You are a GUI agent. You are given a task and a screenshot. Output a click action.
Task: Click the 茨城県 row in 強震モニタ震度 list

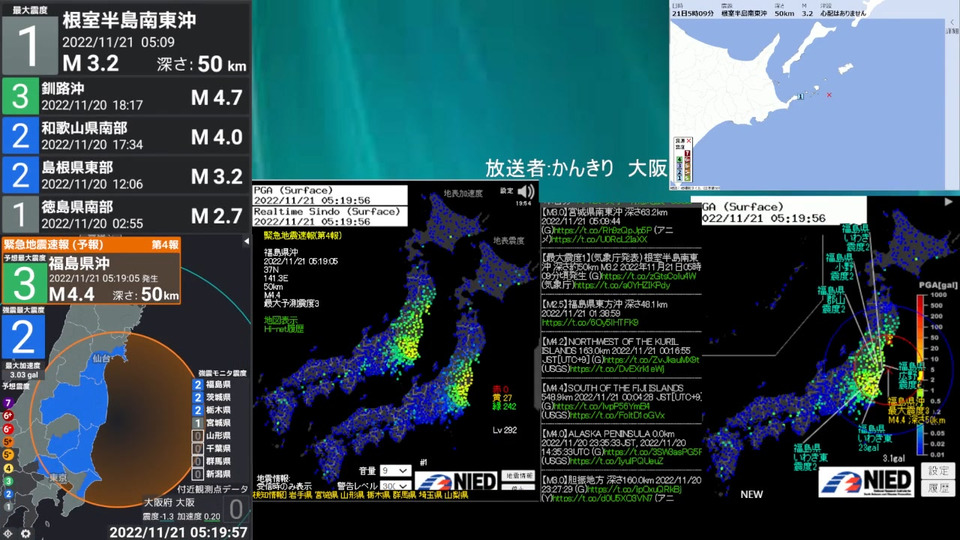212,397
